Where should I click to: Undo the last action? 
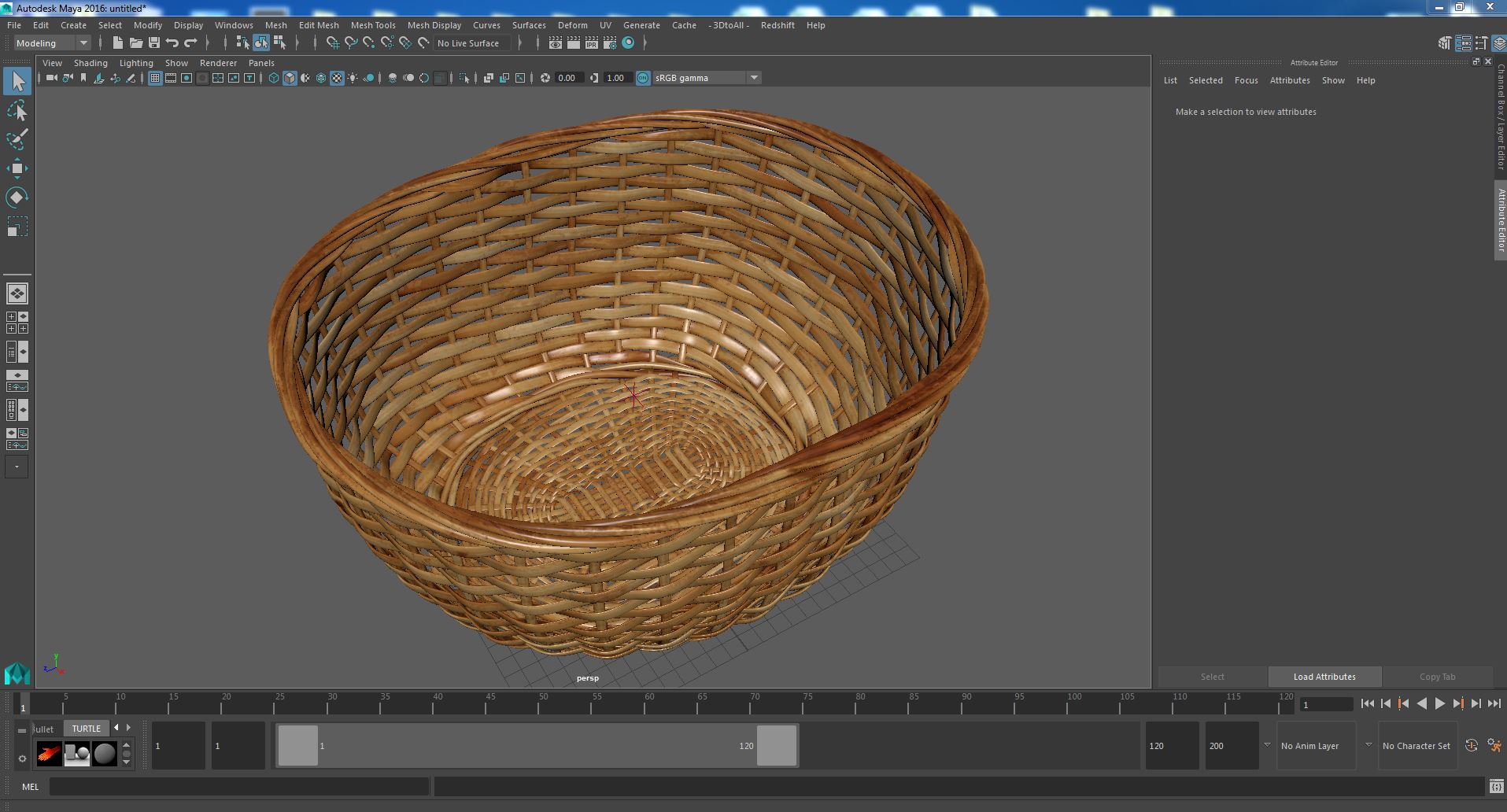click(172, 43)
